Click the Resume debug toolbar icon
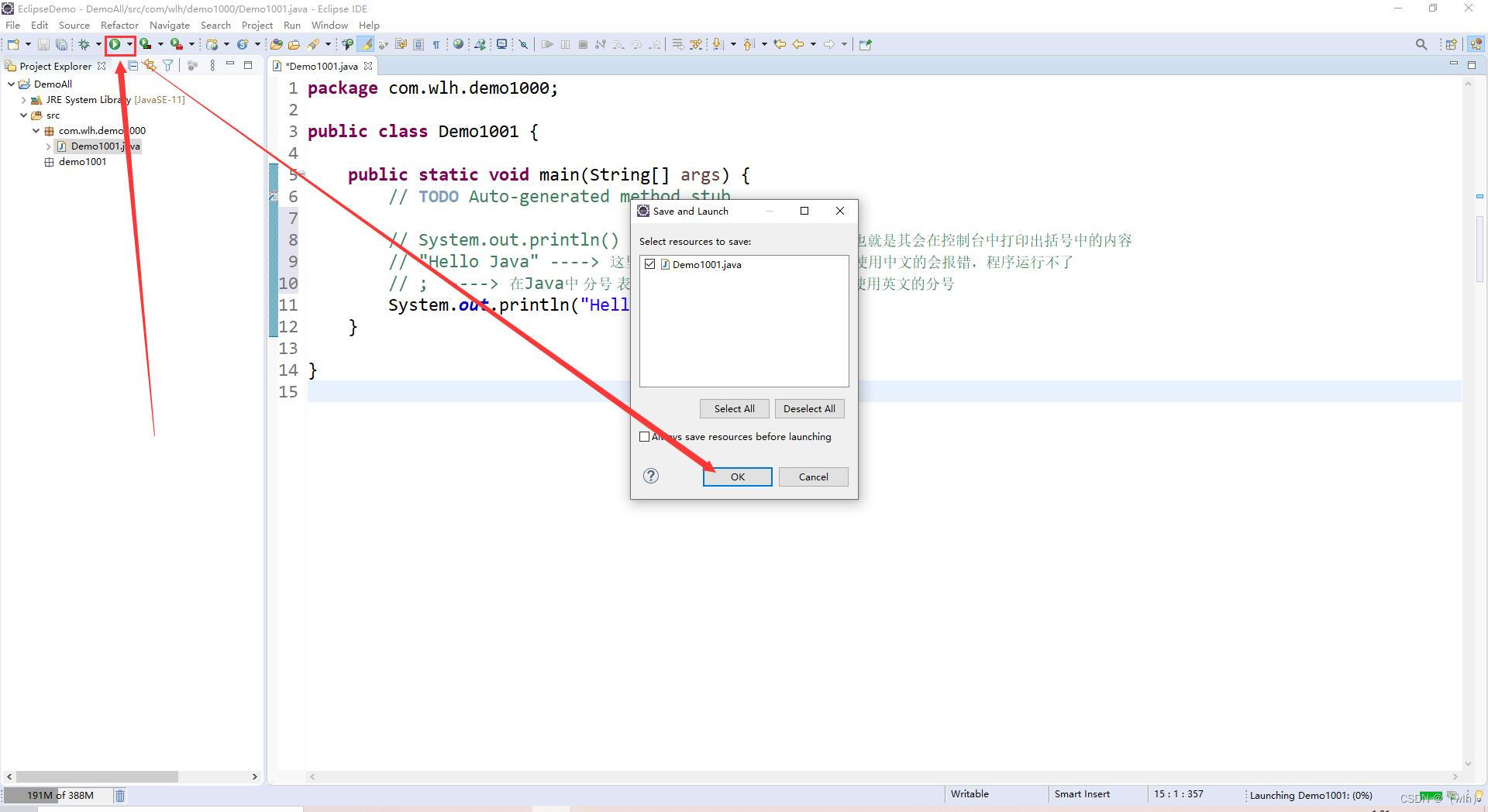Image resolution: width=1488 pixels, height=812 pixels. tap(547, 44)
